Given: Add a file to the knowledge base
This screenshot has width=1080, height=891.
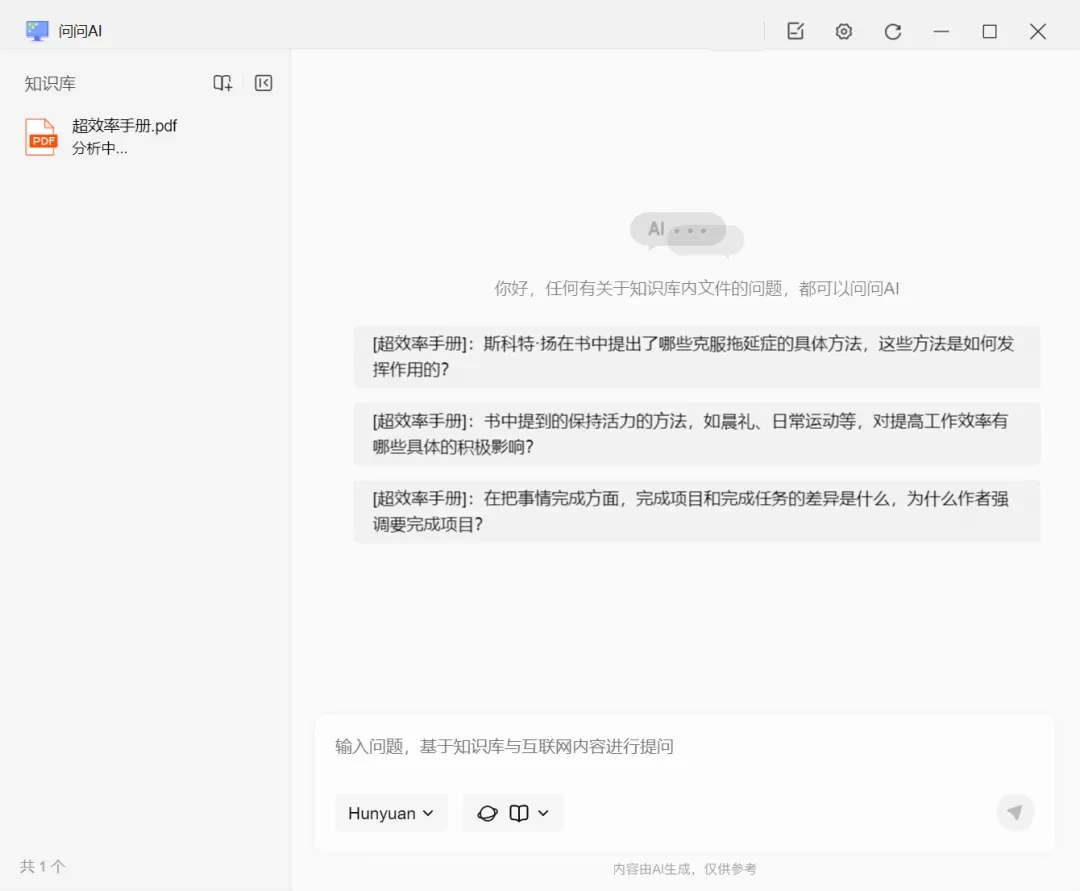Looking at the screenshot, I should pyautogui.click(x=222, y=83).
